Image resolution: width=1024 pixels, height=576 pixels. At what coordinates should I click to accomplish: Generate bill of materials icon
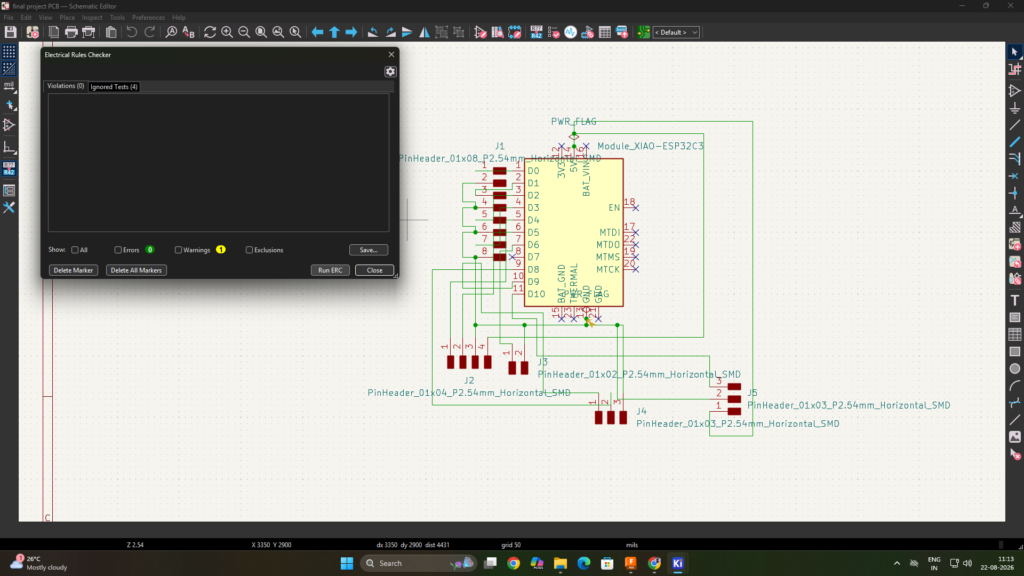point(622,32)
